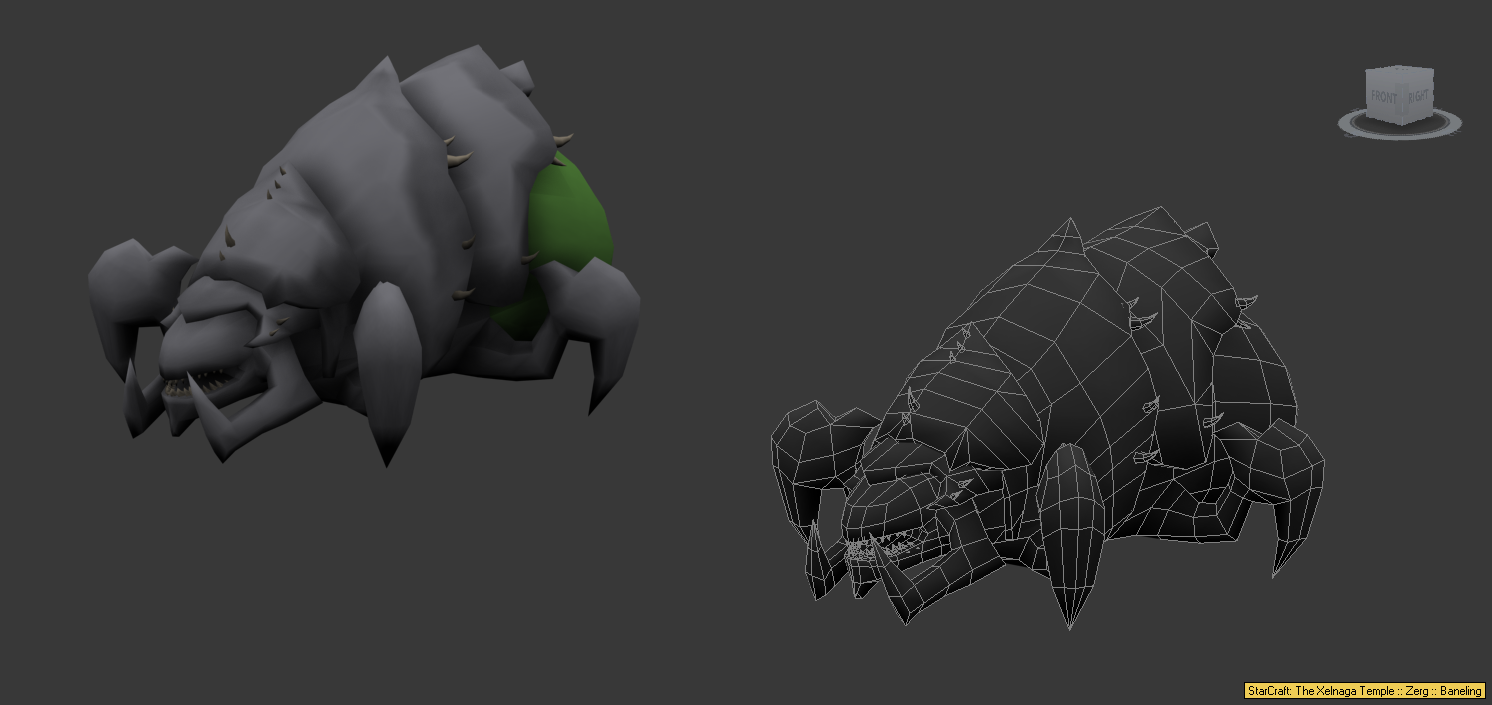Toggle the left edge of the ViewCube

(x=1367, y=94)
